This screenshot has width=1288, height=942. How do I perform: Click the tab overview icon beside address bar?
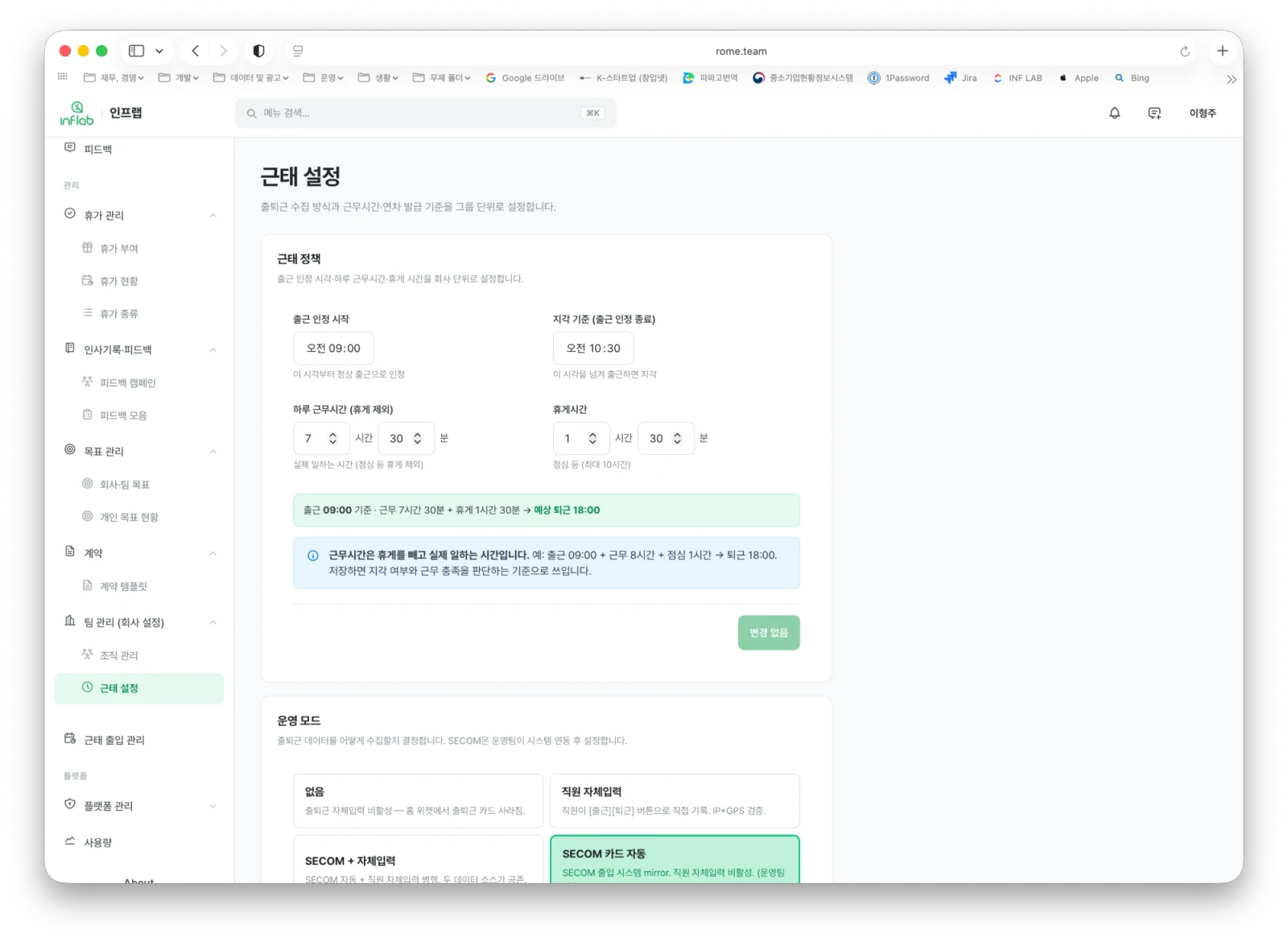(298, 51)
